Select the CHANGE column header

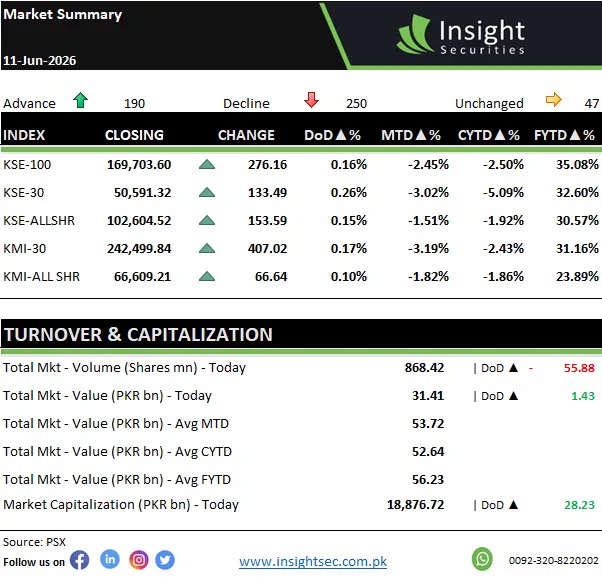click(x=246, y=135)
